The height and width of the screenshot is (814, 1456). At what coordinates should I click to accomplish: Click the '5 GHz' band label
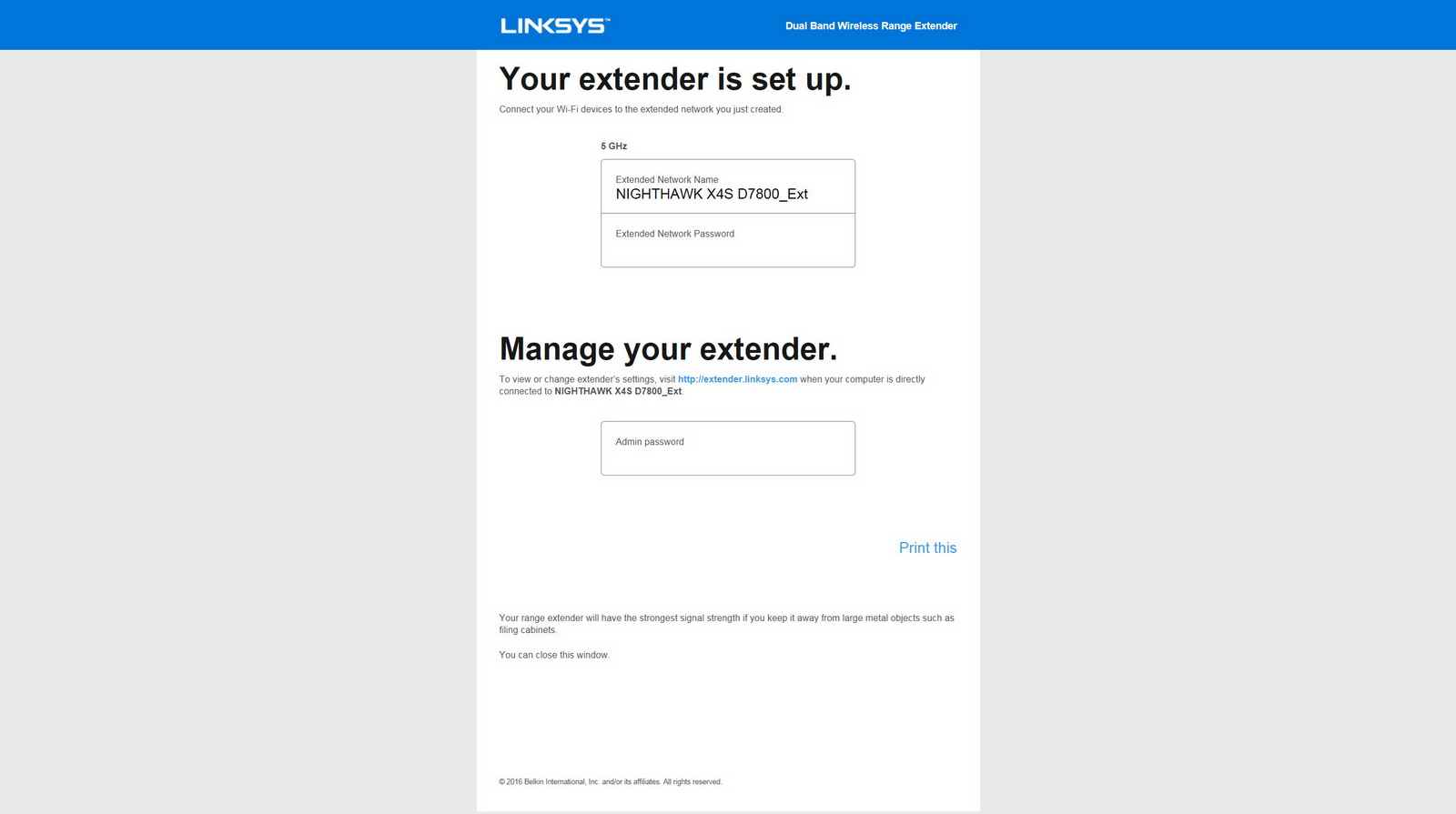[x=613, y=146]
